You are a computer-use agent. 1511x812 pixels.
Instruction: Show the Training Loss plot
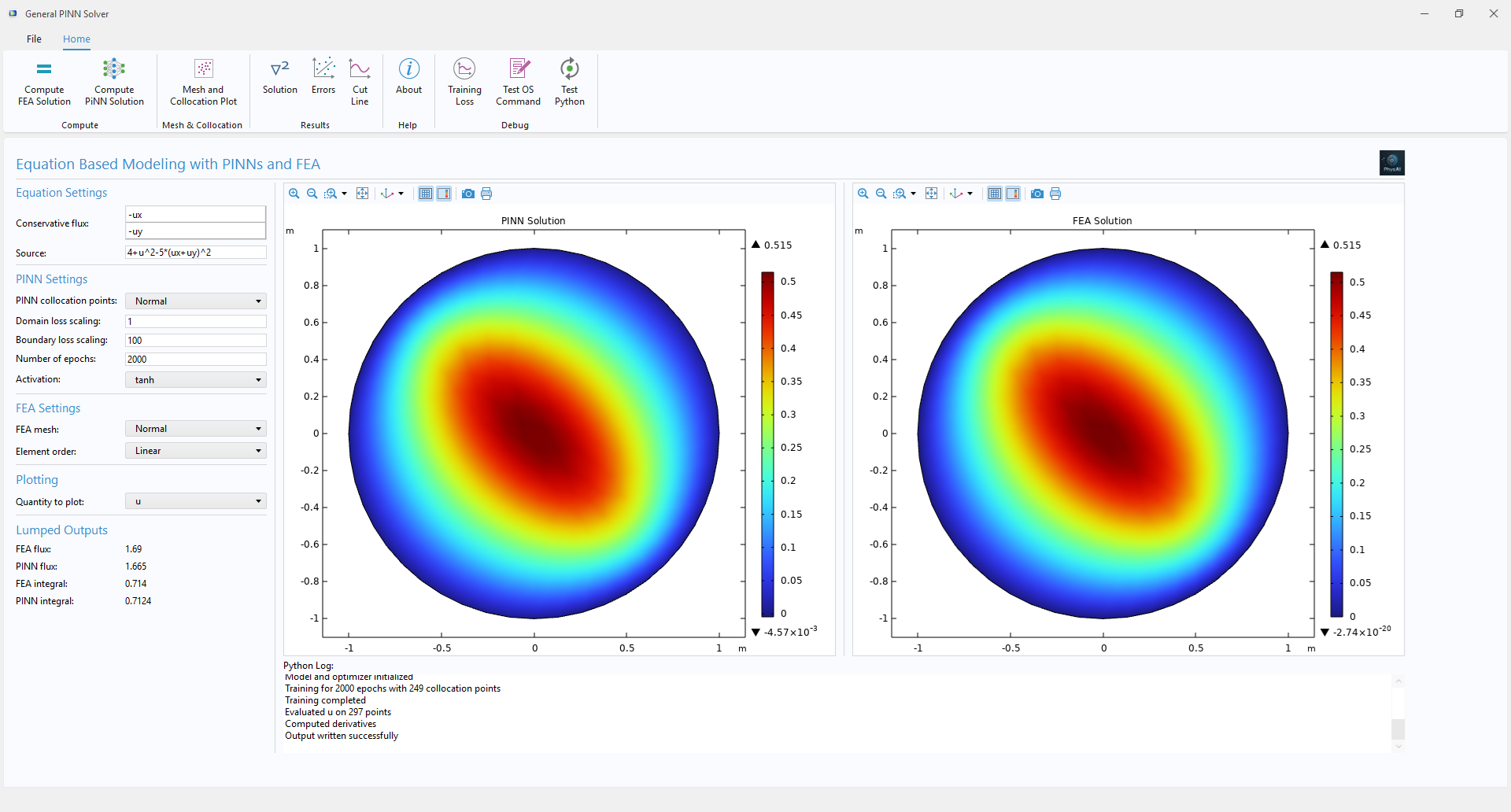click(464, 81)
